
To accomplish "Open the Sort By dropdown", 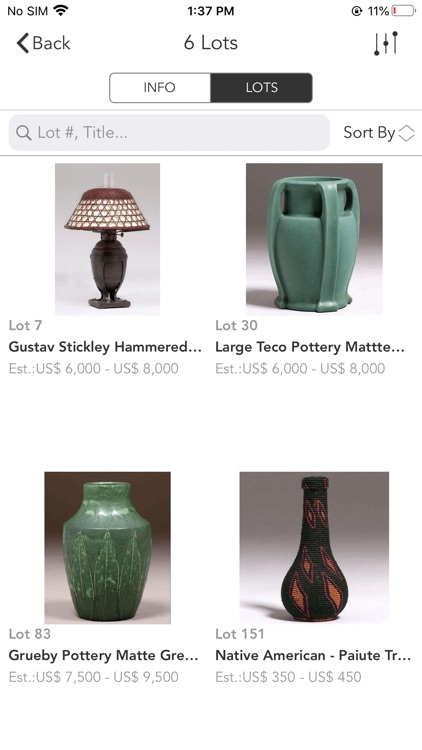I will [x=378, y=132].
